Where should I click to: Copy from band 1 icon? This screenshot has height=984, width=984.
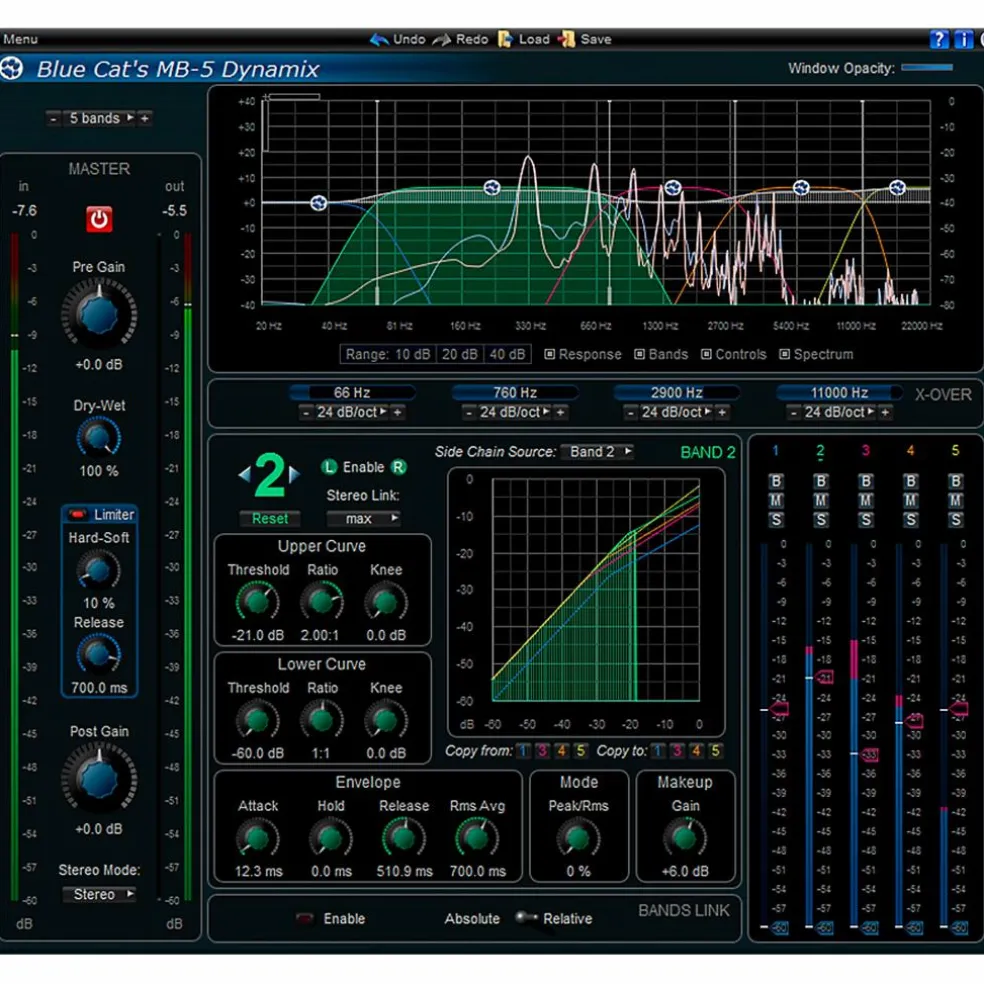523,751
